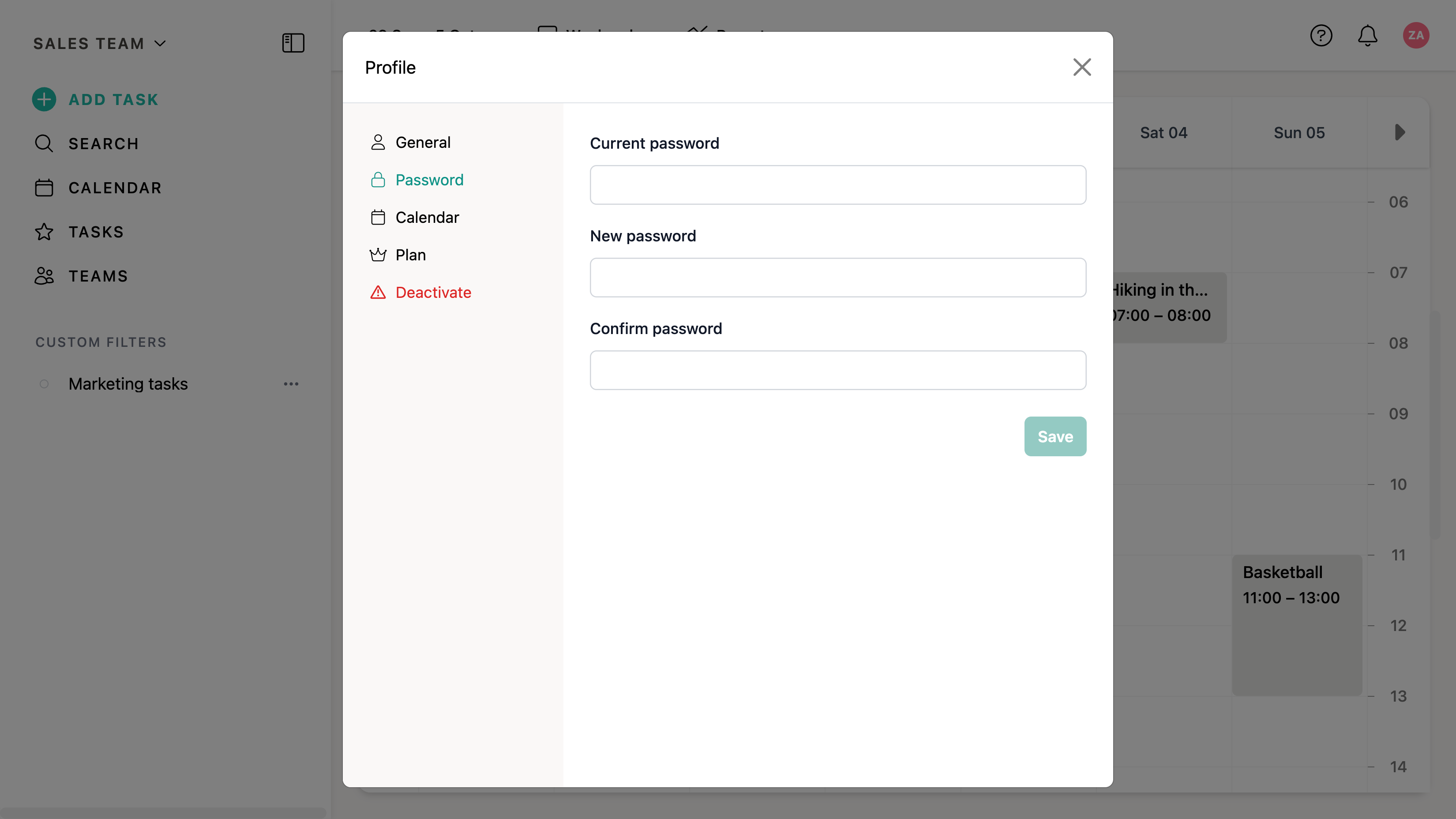1456x819 pixels.
Task: Click the green Add Task plus icon
Action: click(44, 99)
